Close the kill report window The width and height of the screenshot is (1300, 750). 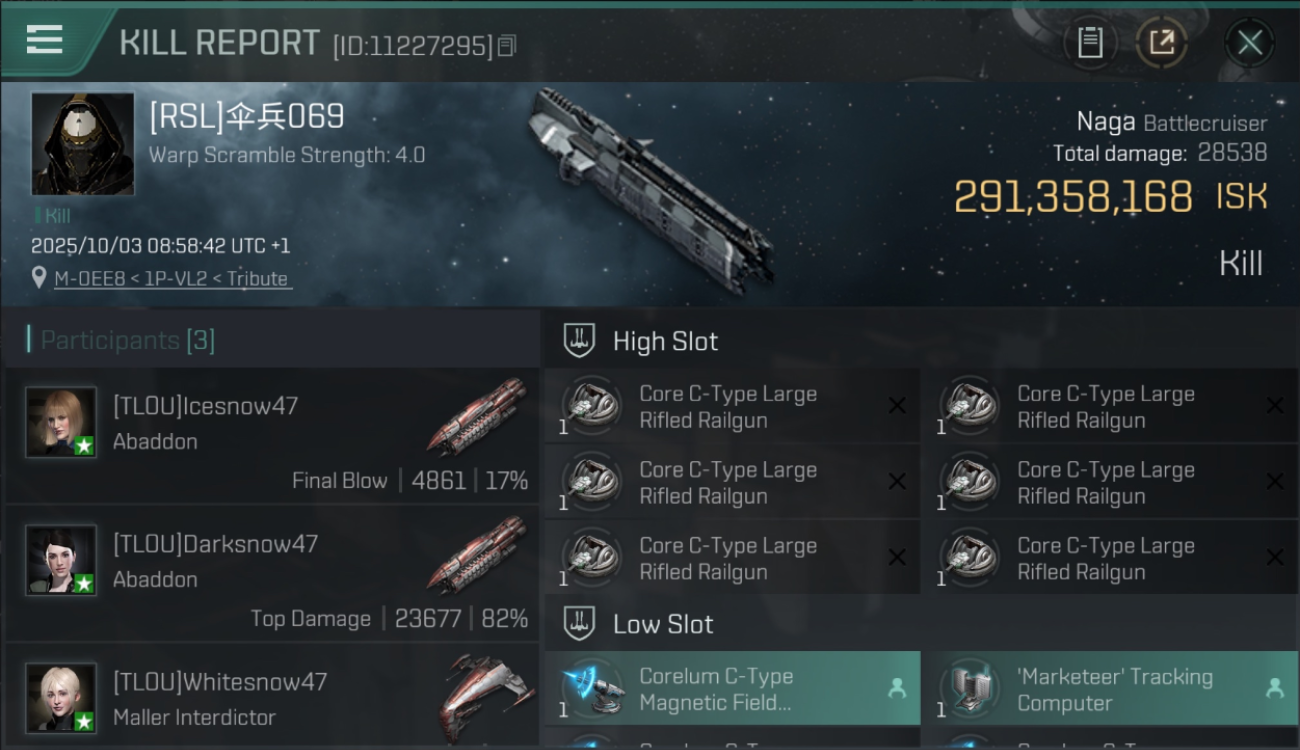pos(1249,43)
